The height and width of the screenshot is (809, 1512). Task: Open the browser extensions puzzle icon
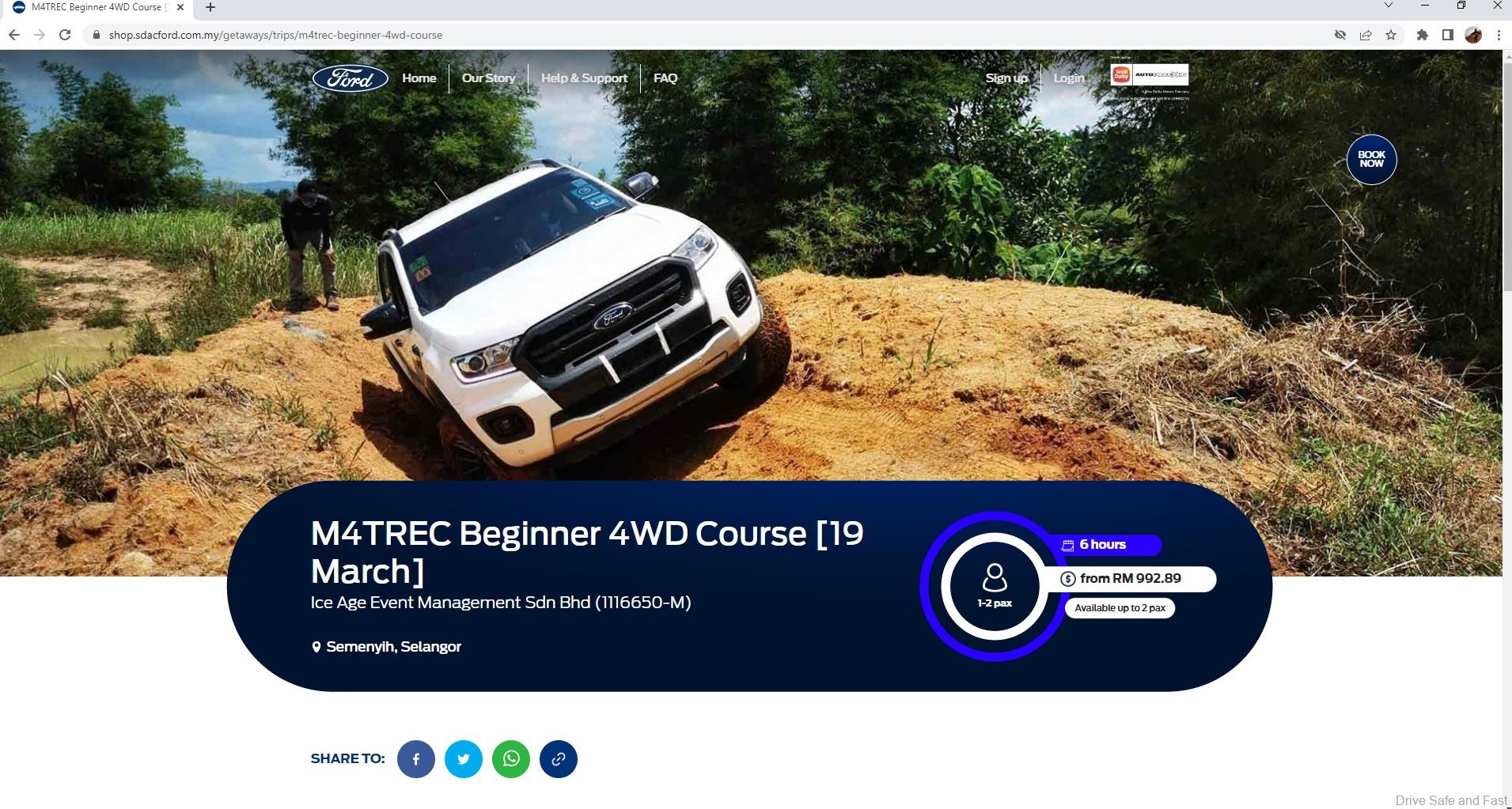point(1422,35)
